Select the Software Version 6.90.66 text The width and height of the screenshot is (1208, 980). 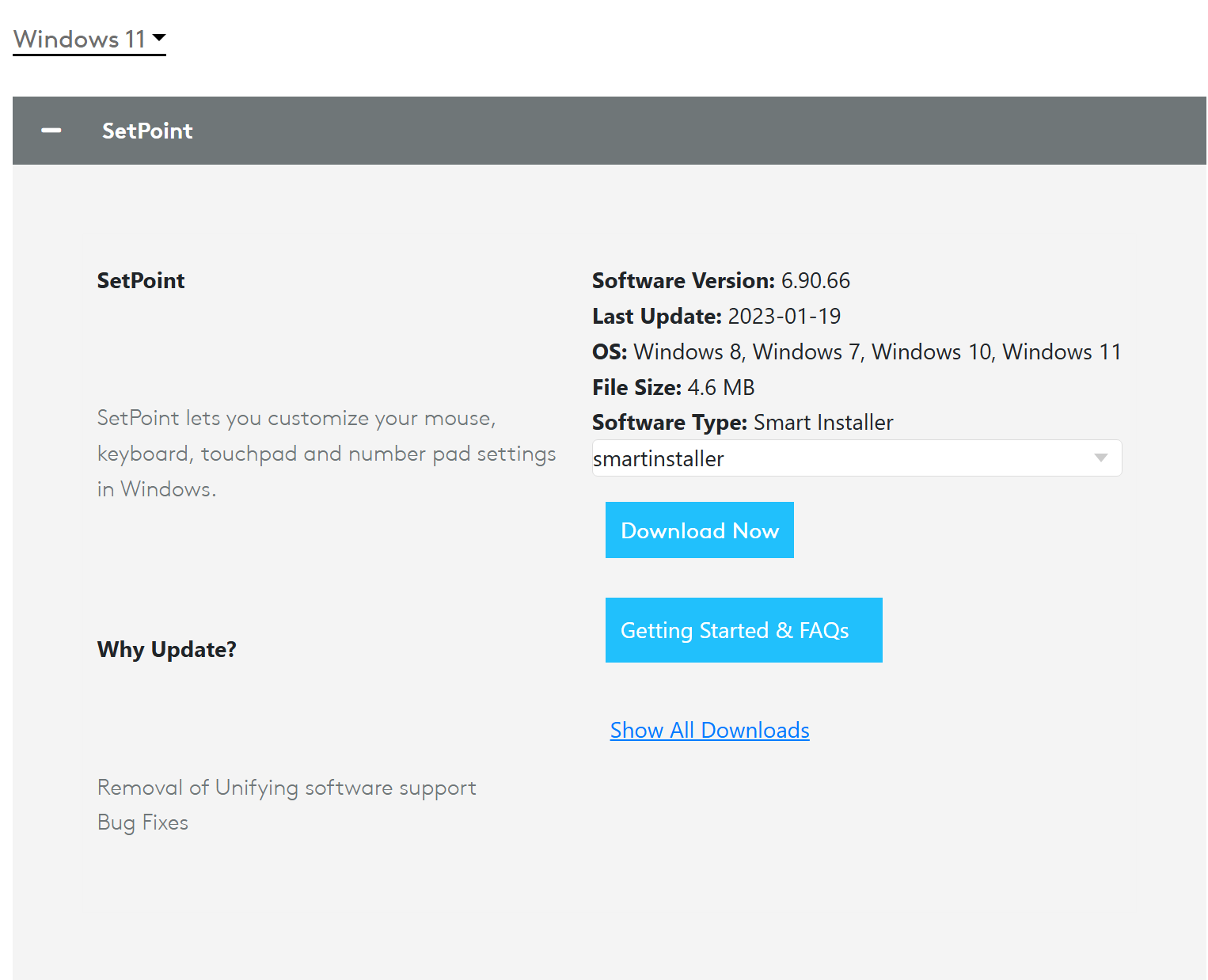721,280
